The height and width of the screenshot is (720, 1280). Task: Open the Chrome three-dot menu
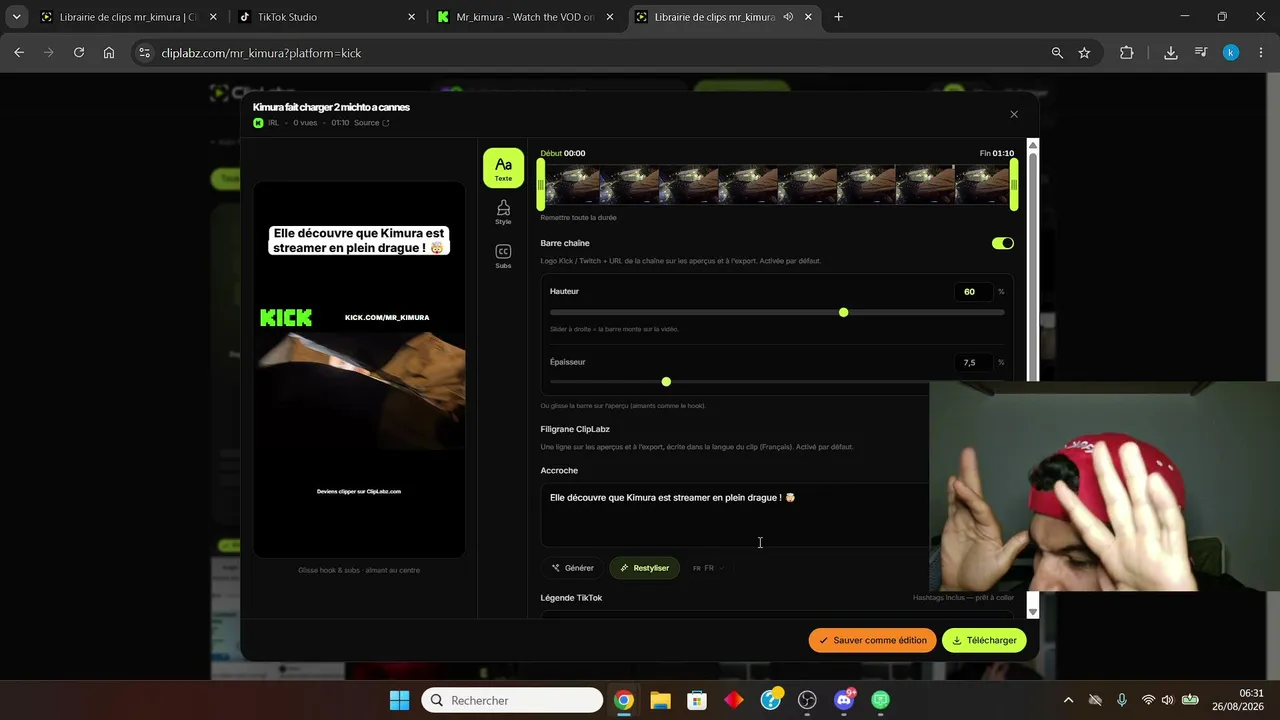[1260, 53]
